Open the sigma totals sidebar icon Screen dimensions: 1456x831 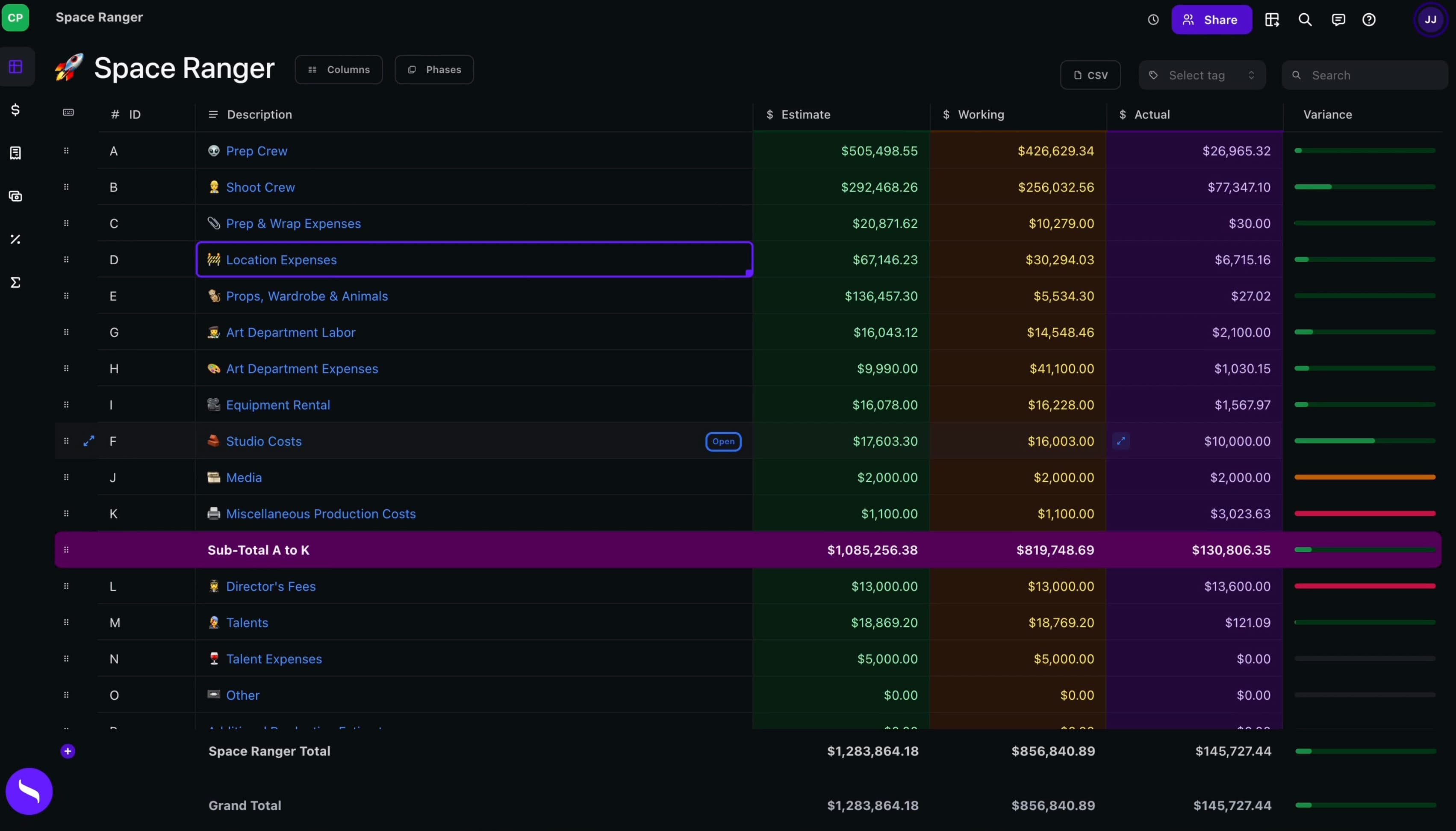pyautogui.click(x=15, y=283)
